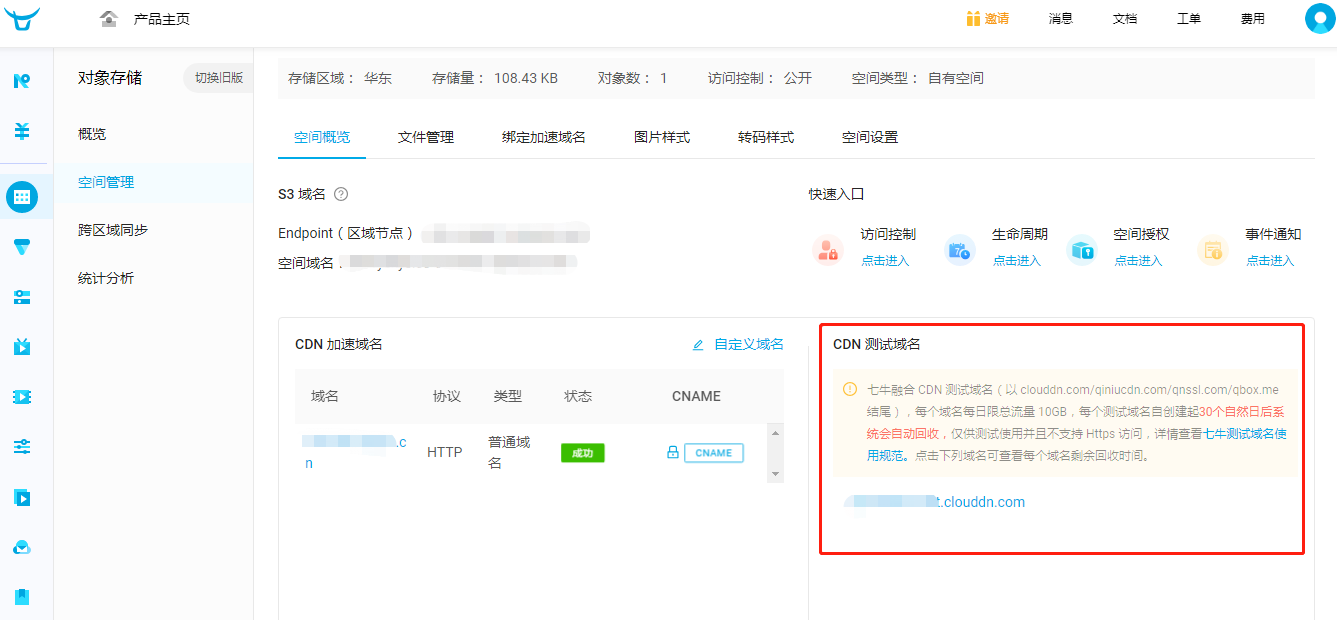Screen dimensions: 1337x620
Task: Open 消息 in the top navigation
Action: click(1061, 19)
